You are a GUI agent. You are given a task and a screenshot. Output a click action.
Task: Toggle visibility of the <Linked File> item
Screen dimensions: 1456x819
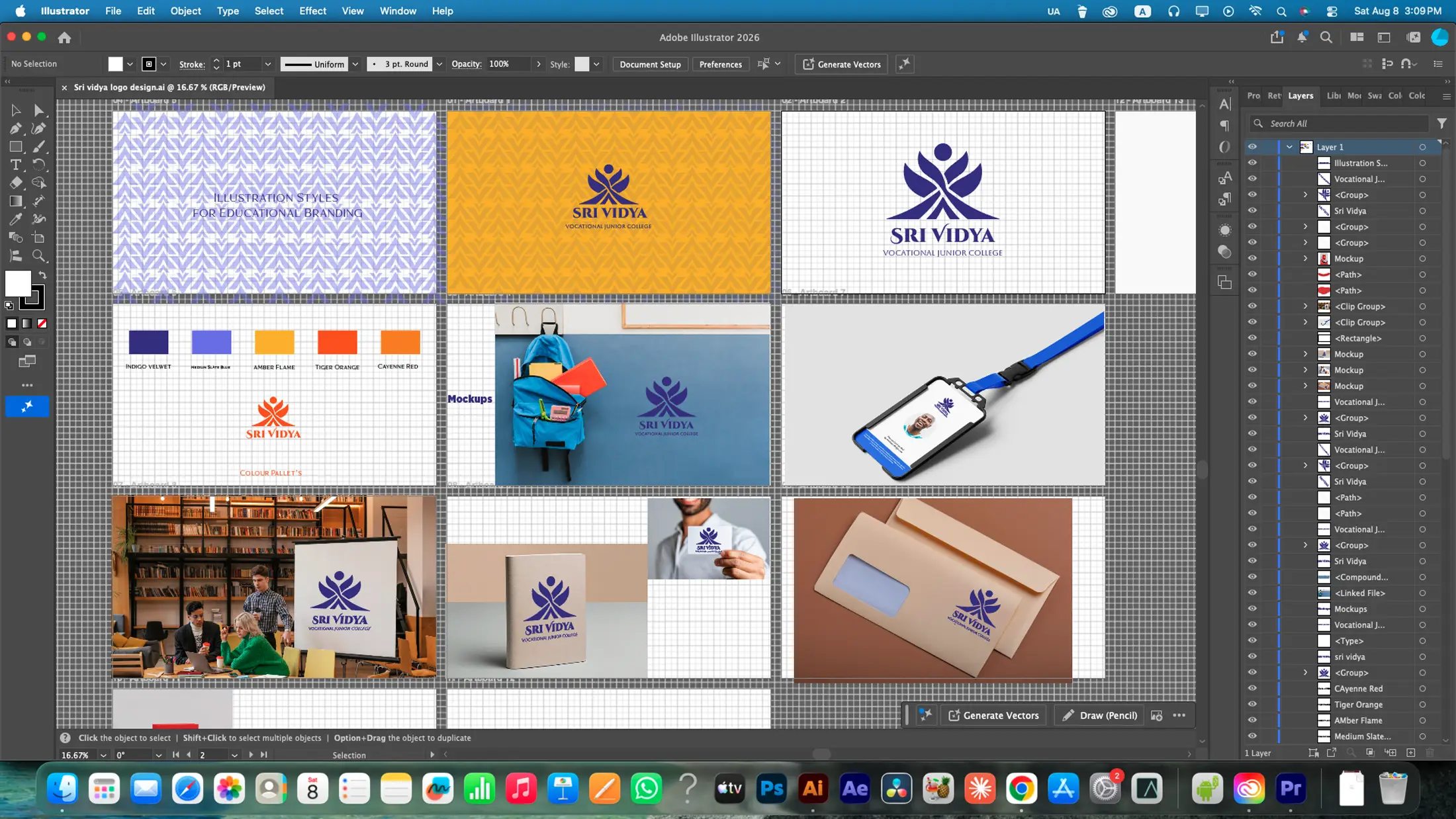pyautogui.click(x=1252, y=593)
